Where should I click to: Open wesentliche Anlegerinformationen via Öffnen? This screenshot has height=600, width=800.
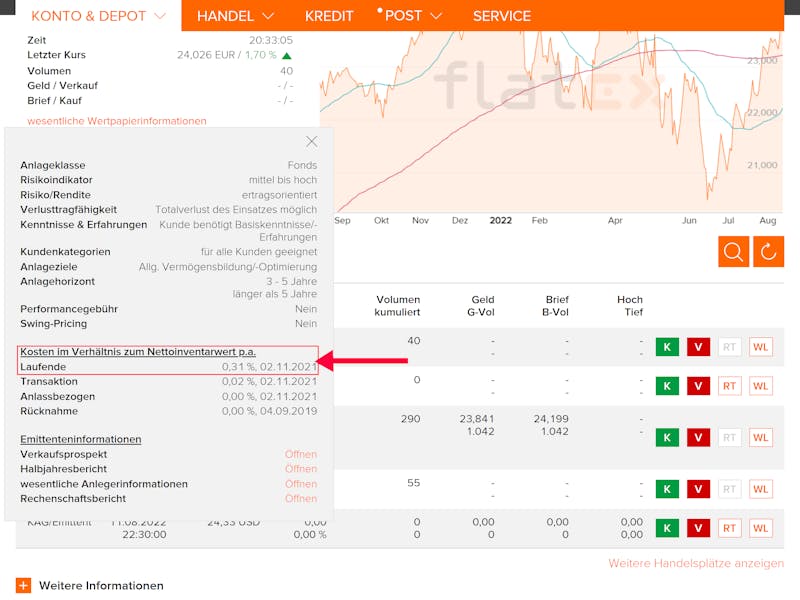pyautogui.click(x=301, y=484)
